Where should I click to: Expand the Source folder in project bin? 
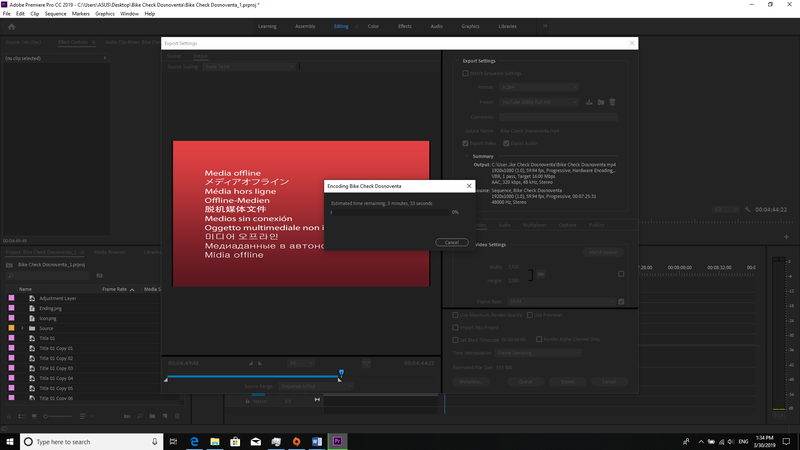(x=21, y=328)
